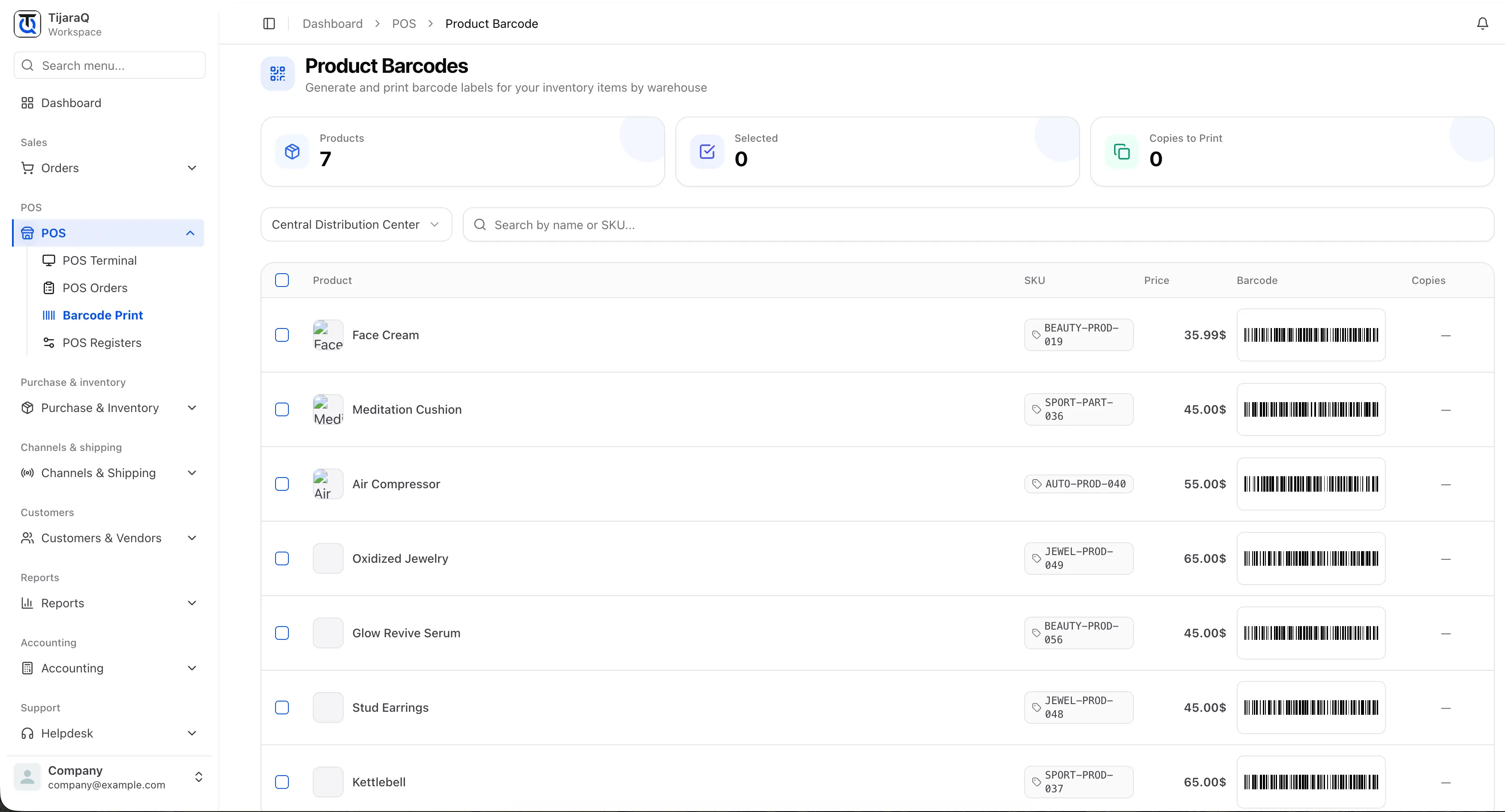This screenshot has width=1505, height=812.
Task: Click the POS storefront icon
Action: tap(27, 233)
